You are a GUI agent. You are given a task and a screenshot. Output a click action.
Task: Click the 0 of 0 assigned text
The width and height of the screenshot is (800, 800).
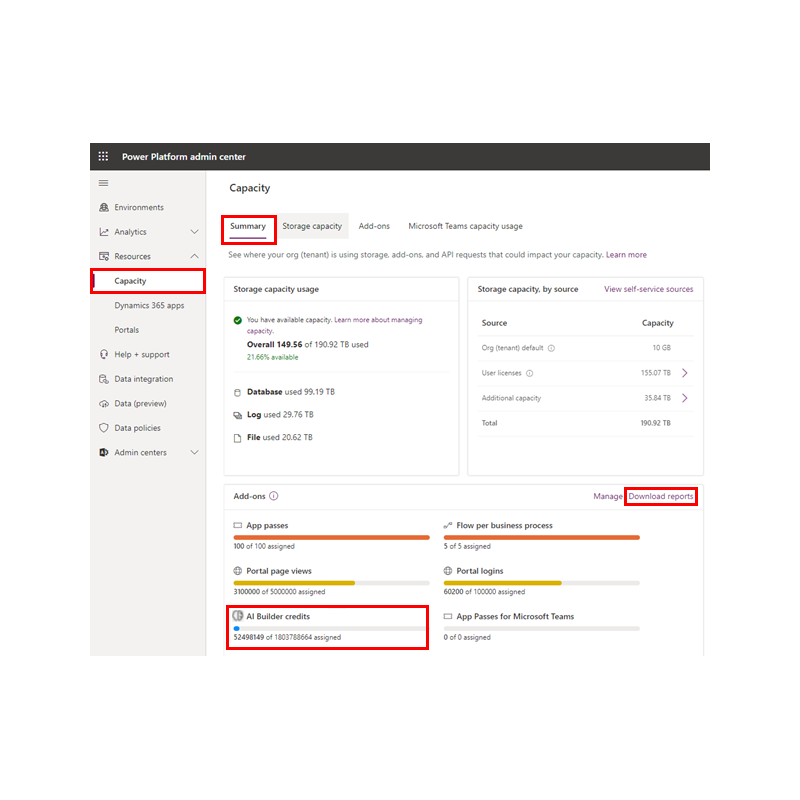click(467, 637)
